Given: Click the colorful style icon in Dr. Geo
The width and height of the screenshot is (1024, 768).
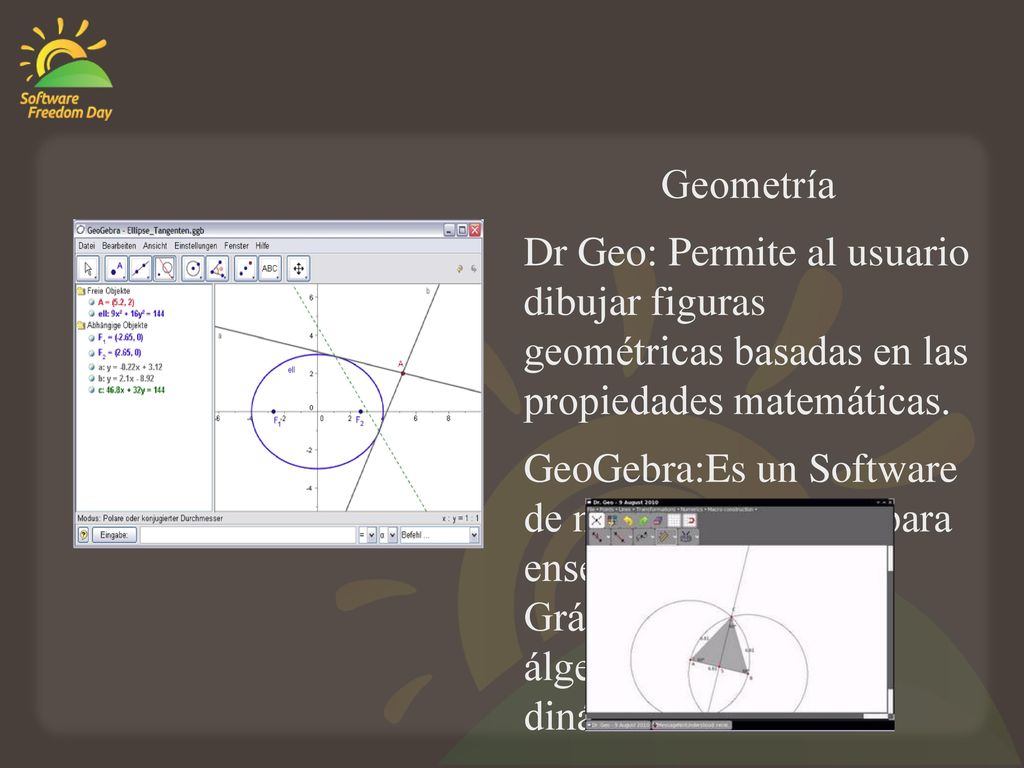Looking at the screenshot, I should point(612,520).
